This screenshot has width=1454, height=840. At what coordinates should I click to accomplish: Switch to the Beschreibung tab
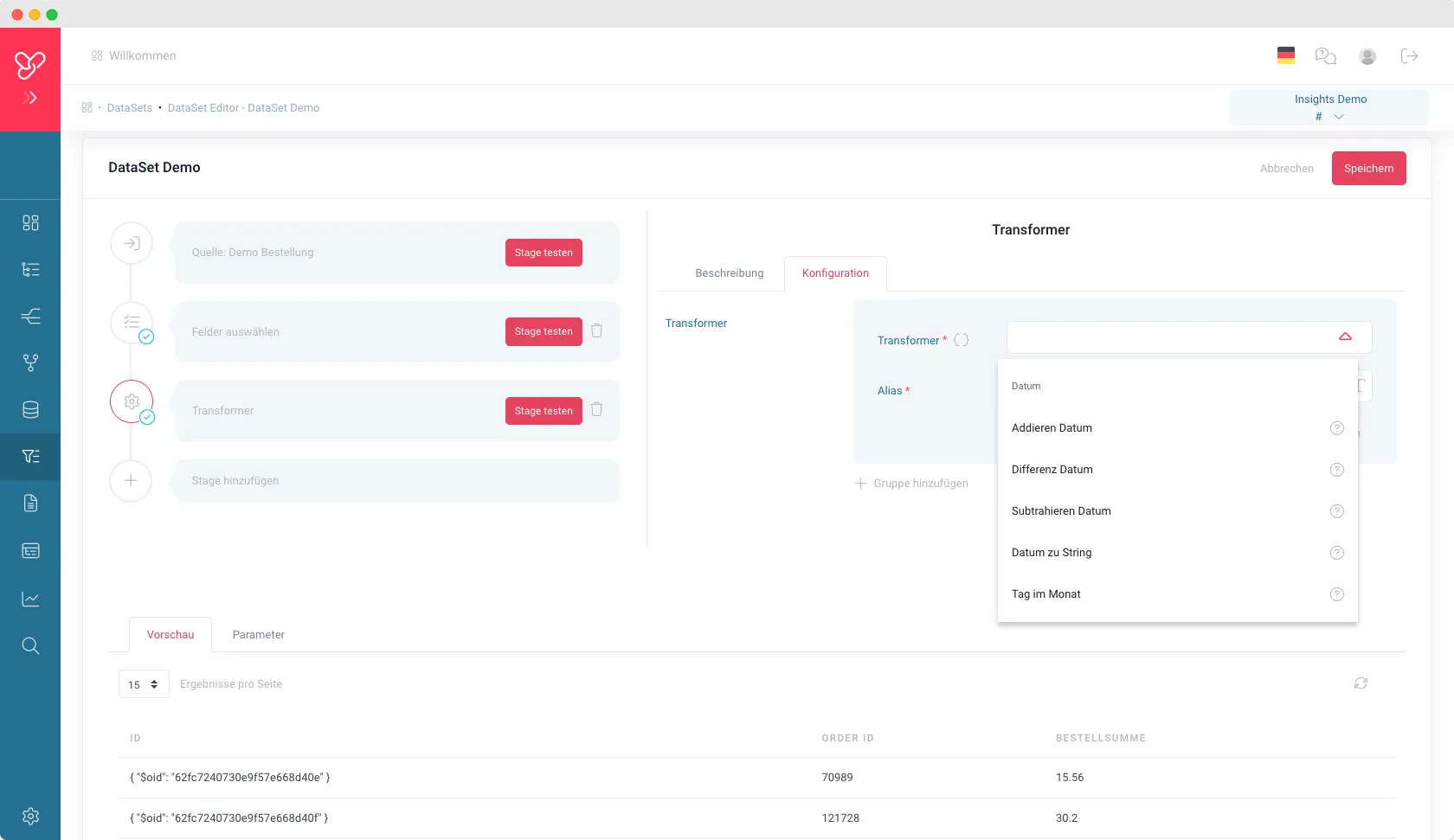(729, 273)
